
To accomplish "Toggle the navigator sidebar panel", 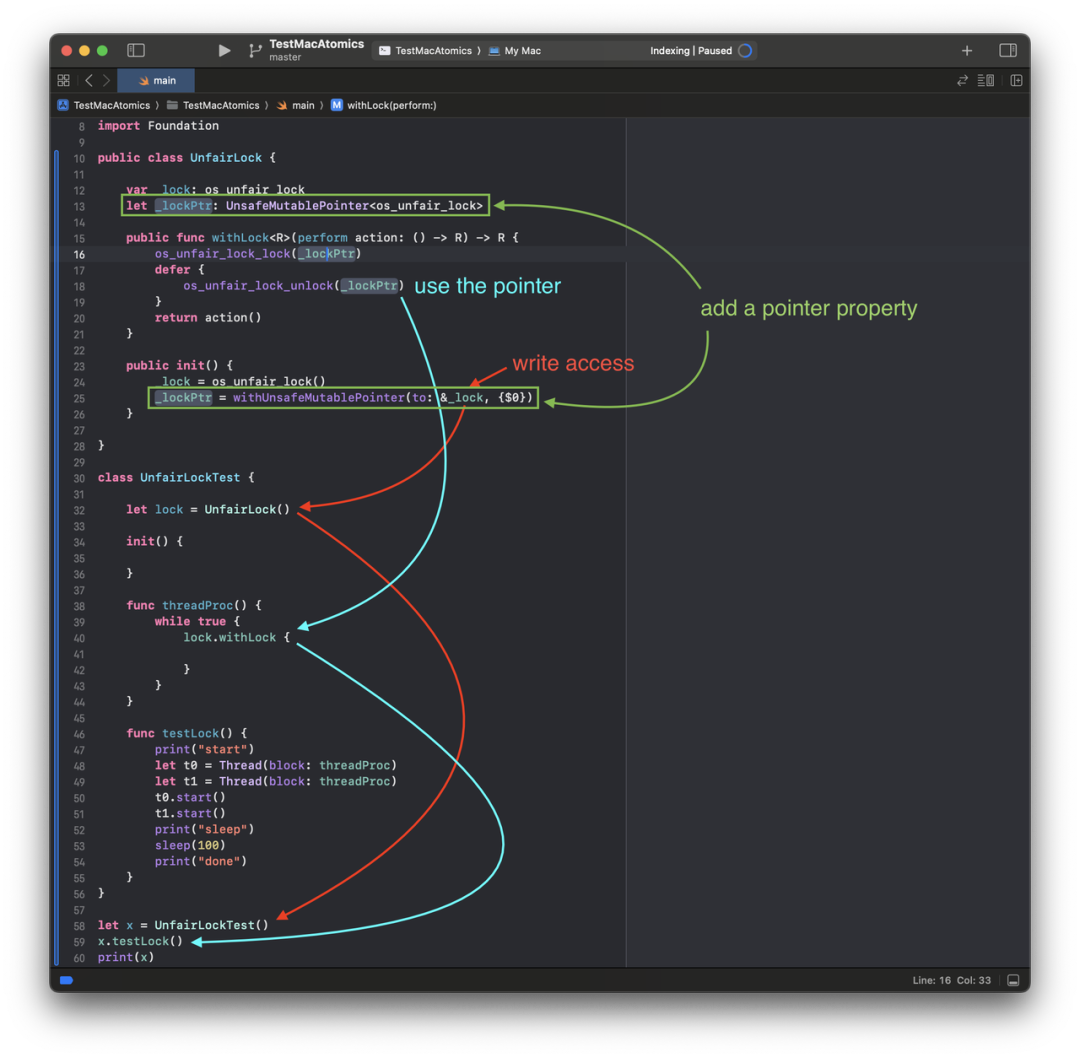I will pos(136,50).
